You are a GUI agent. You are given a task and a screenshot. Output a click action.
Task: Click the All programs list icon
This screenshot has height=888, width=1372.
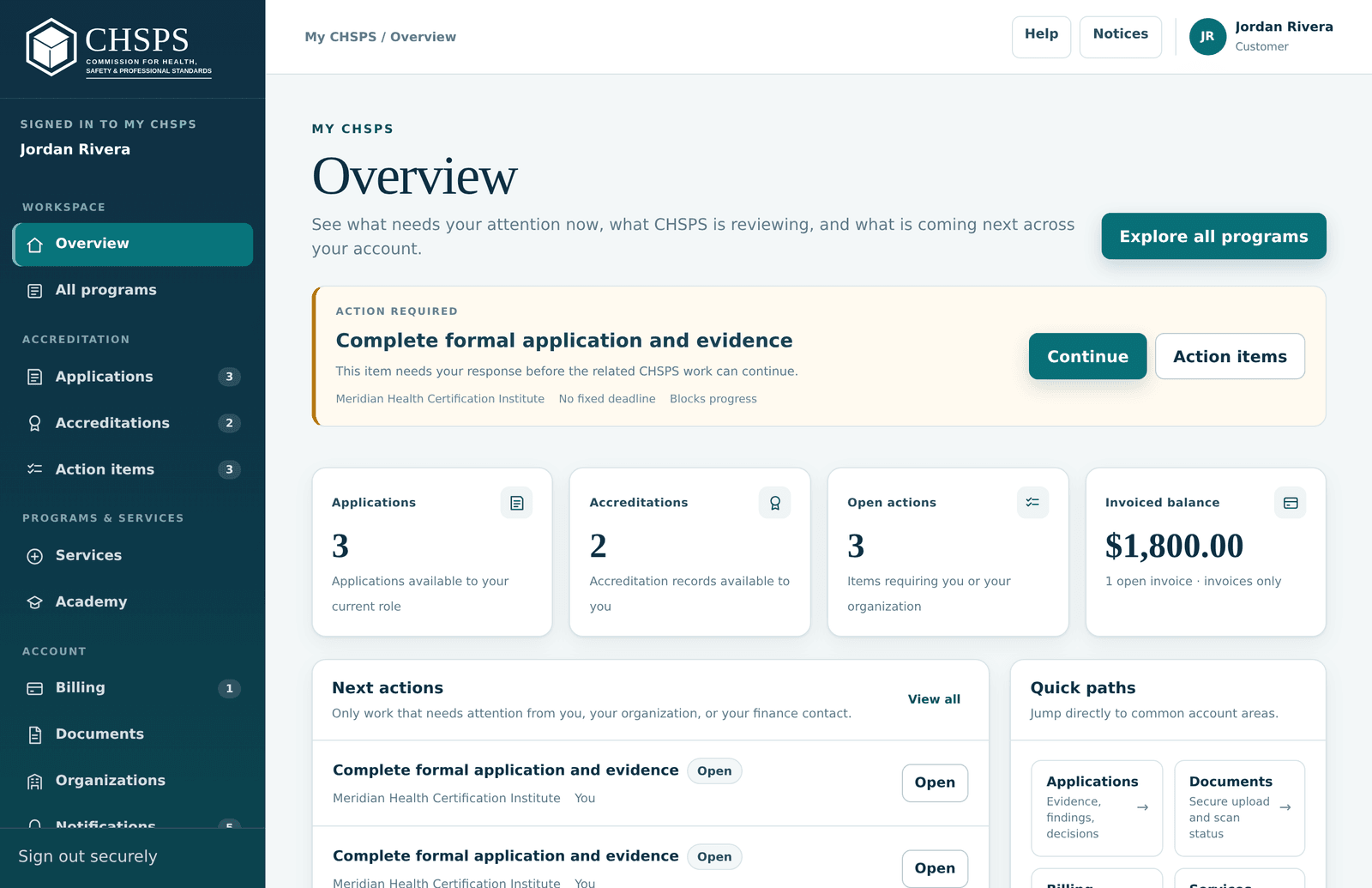pyautogui.click(x=35, y=291)
